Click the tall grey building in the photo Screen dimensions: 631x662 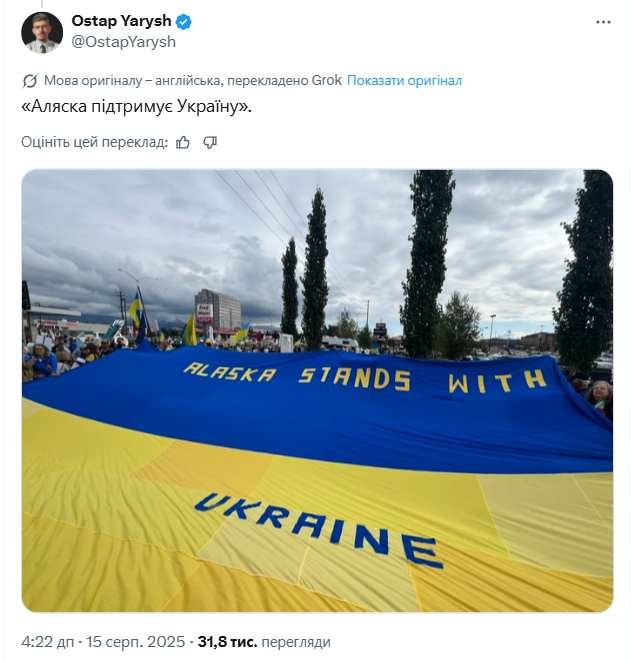(218, 310)
